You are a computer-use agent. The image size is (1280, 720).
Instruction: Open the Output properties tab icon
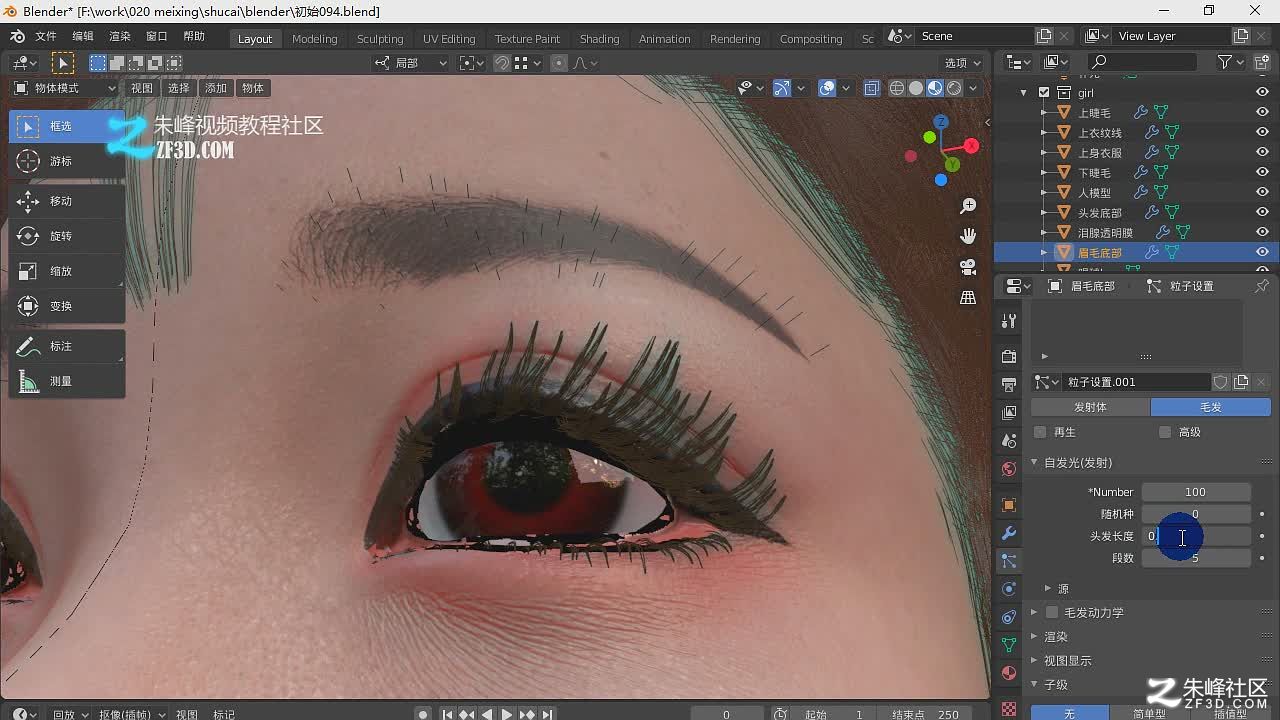pyautogui.click(x=1009, y=385)
